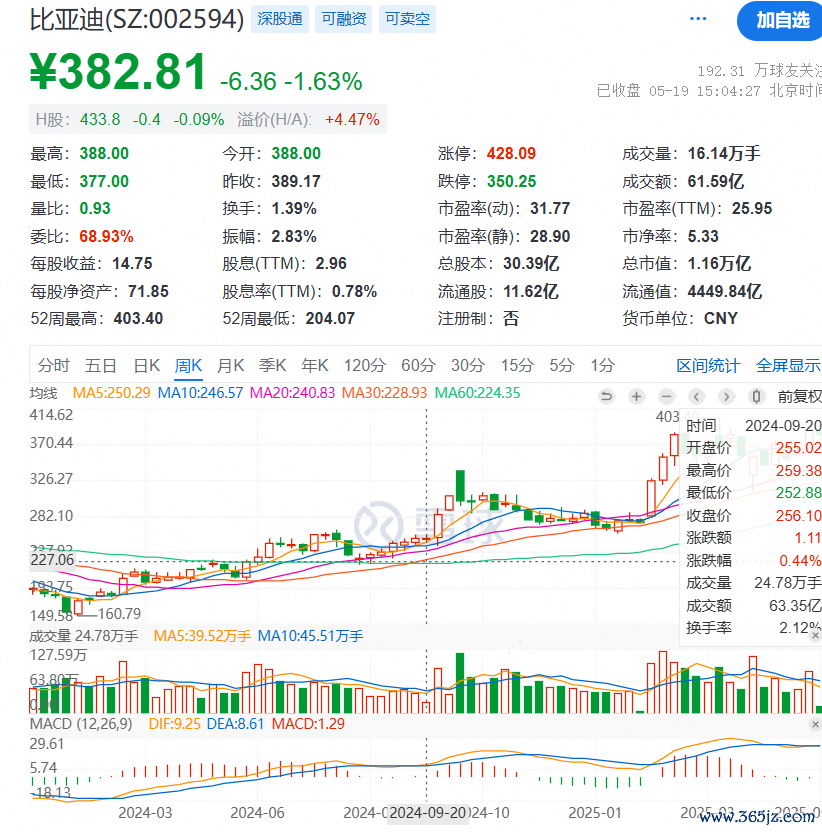Click the 2024-09-20 crosshair date marker

tap(428, 813)
